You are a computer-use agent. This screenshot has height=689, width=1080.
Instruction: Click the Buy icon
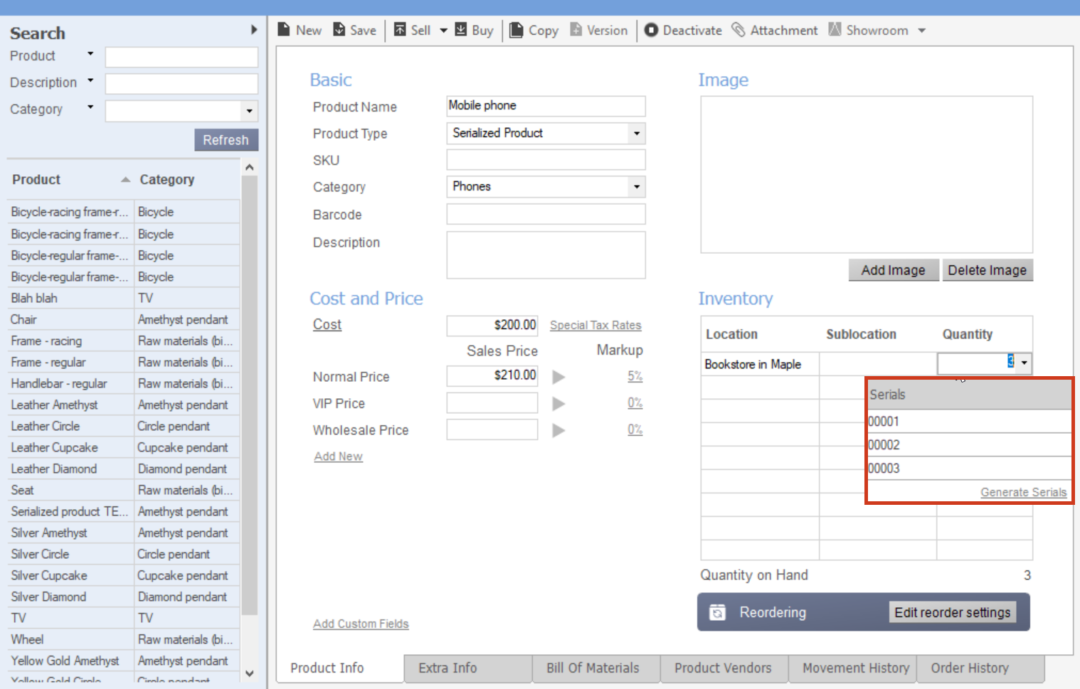pos(462,29)
